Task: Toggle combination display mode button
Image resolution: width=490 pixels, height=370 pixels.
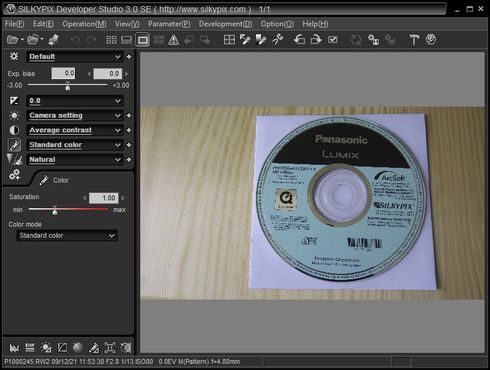Action: [127, 40]
